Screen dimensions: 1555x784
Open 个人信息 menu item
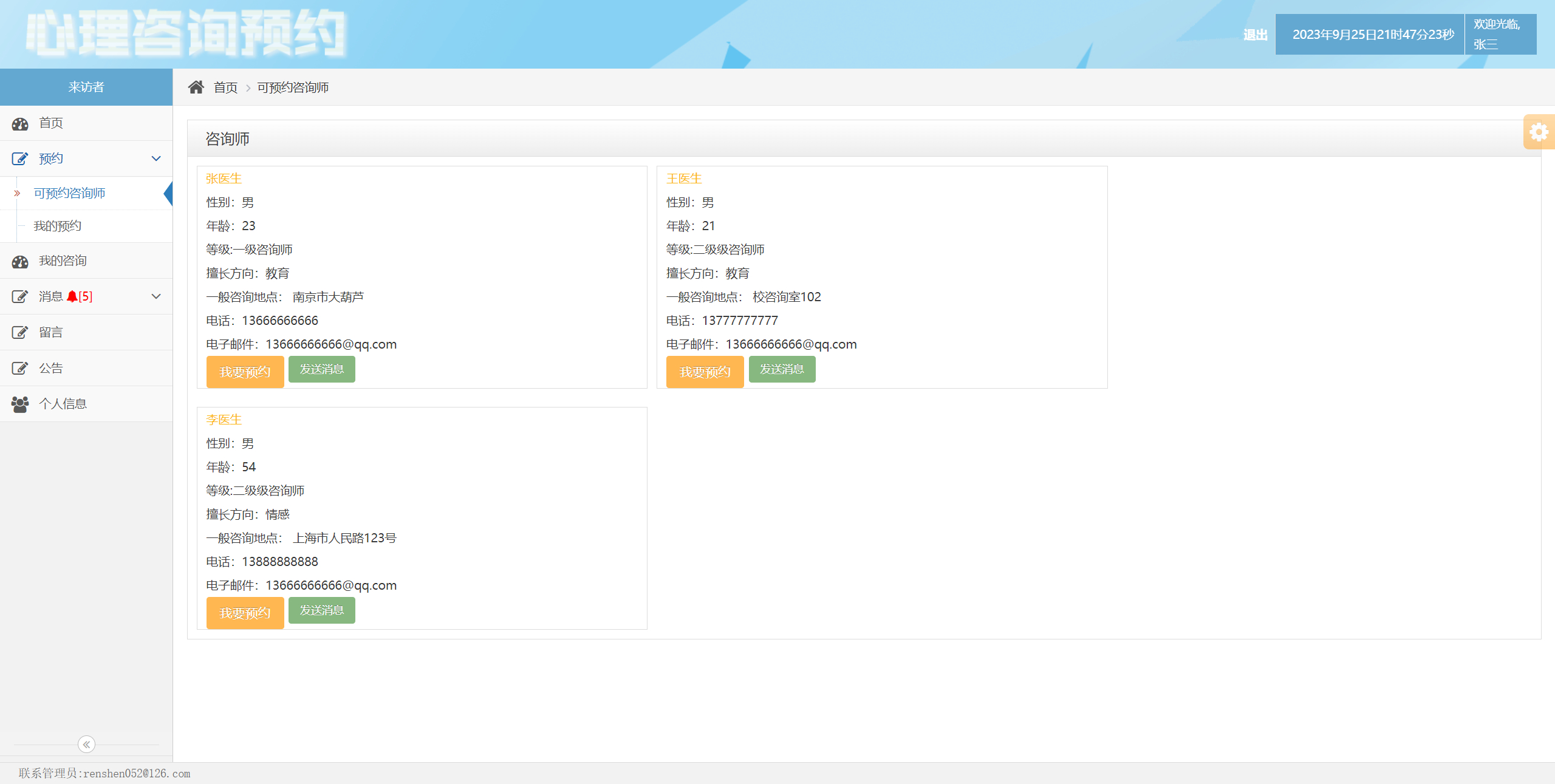pyautogui.click(x=63, y=404)
